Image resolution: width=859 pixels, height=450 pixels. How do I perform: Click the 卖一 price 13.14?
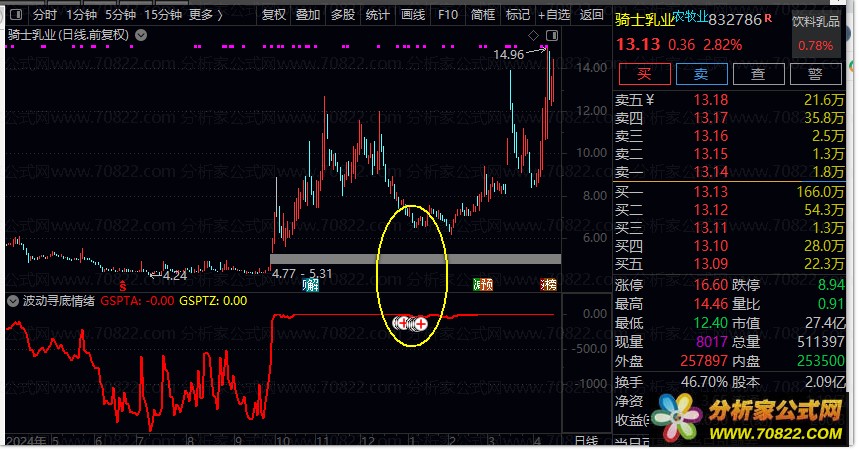[x=711, y=172]
